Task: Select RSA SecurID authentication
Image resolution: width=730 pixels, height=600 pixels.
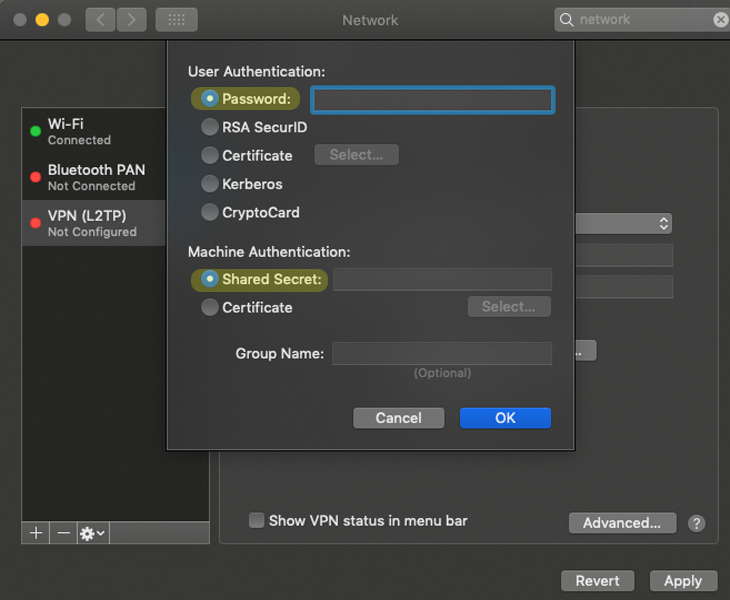Action: click(210, 127)
